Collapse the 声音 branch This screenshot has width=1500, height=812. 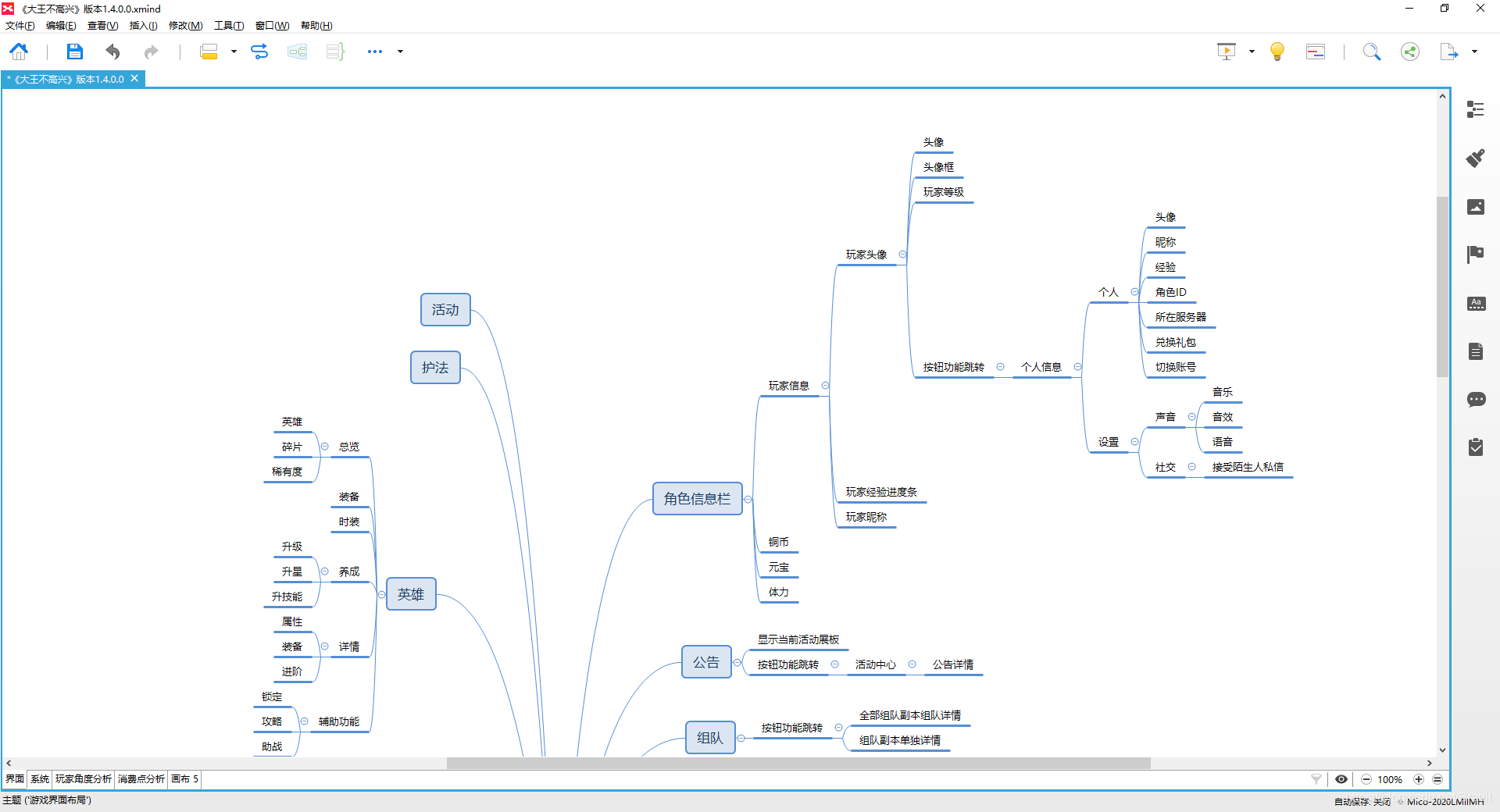(1191, 417)
